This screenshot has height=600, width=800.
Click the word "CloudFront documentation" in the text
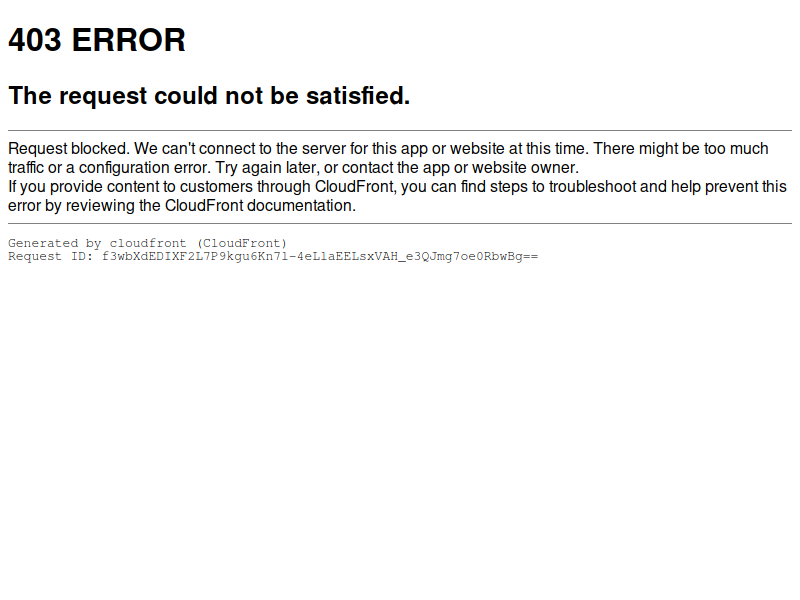[x=259, y=206]
